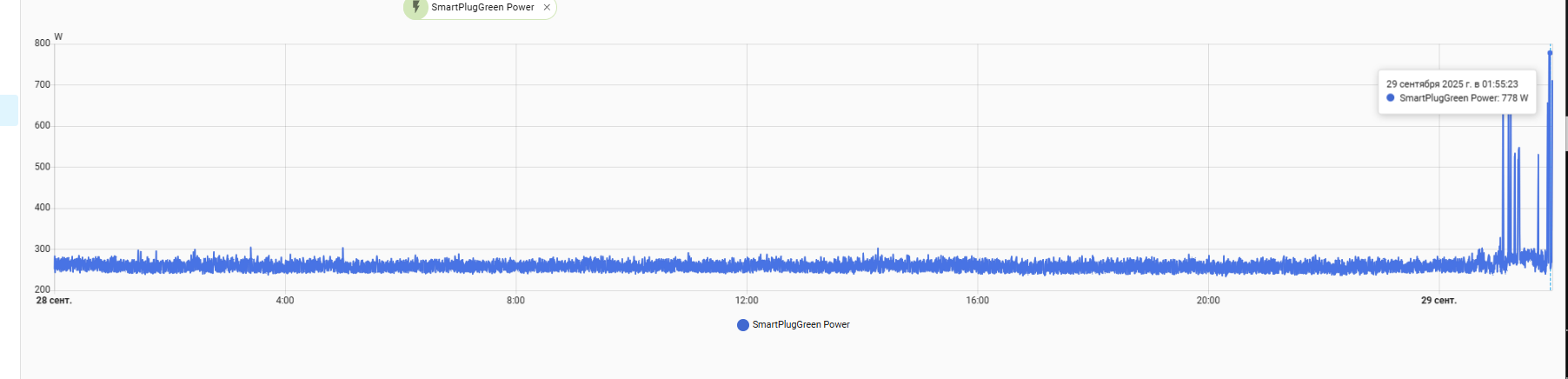Click the '200' y-axis label
Screen dimensions: 1568x379
coord(42,290)
